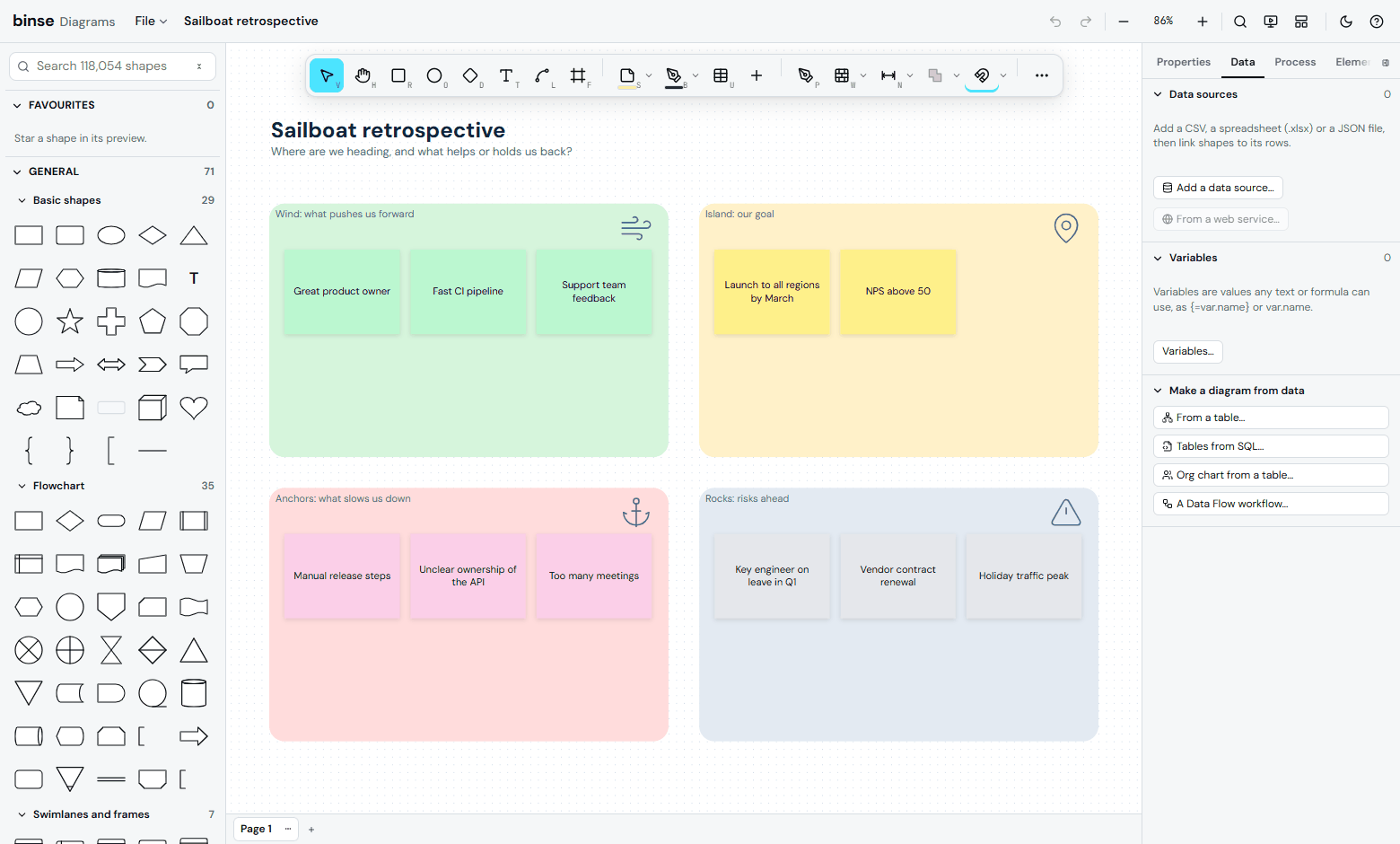Collapse the Flowchart section

(x=22, y=486)
